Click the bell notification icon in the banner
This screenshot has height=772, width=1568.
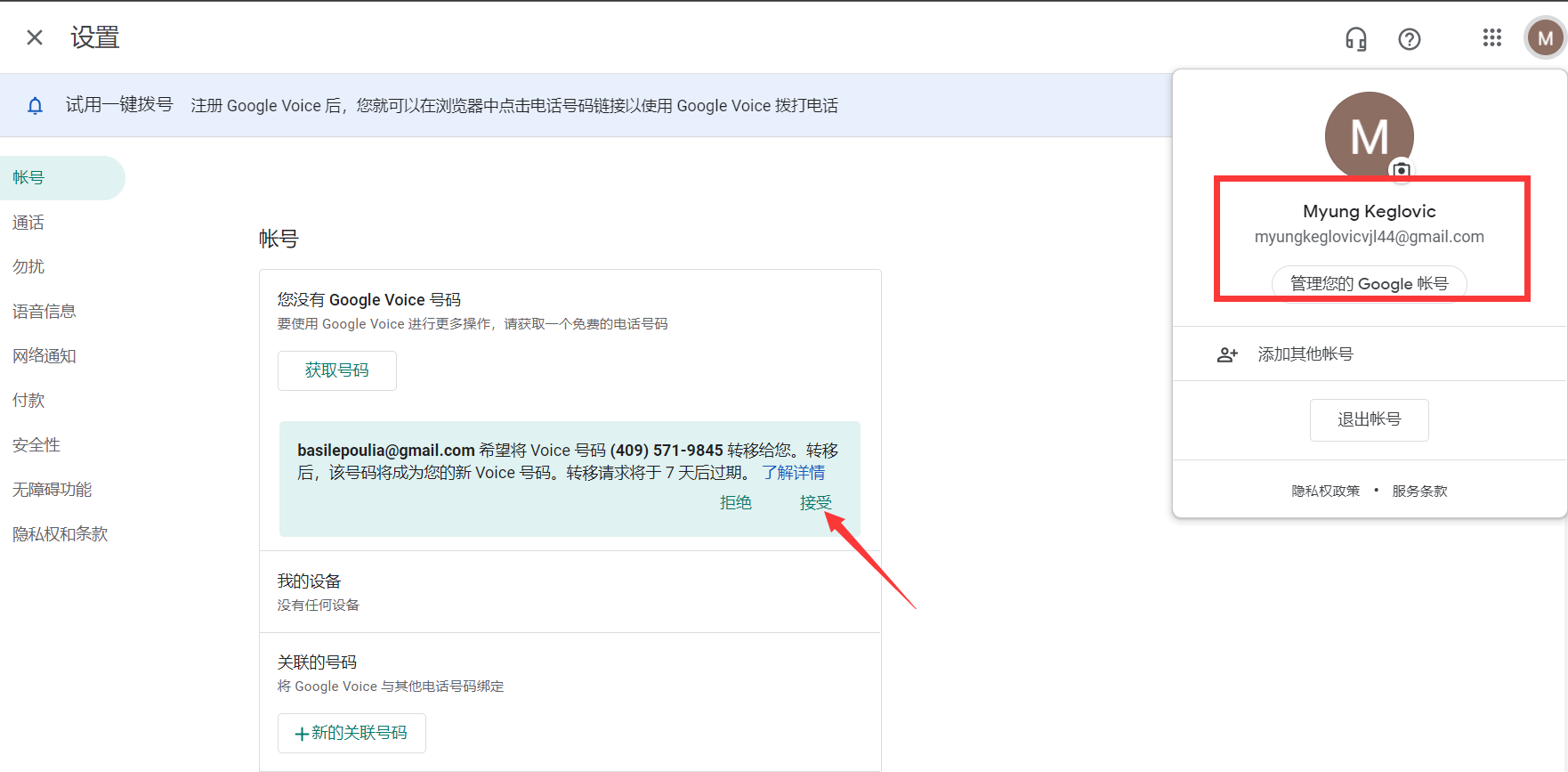pyautogui.click(x=35, y=106)
